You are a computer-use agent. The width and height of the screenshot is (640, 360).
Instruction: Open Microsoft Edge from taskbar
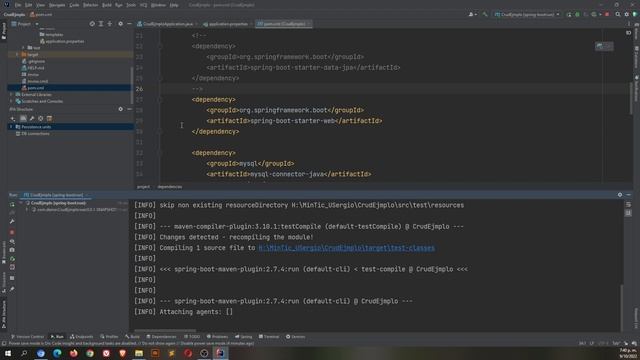coord(57,353)
